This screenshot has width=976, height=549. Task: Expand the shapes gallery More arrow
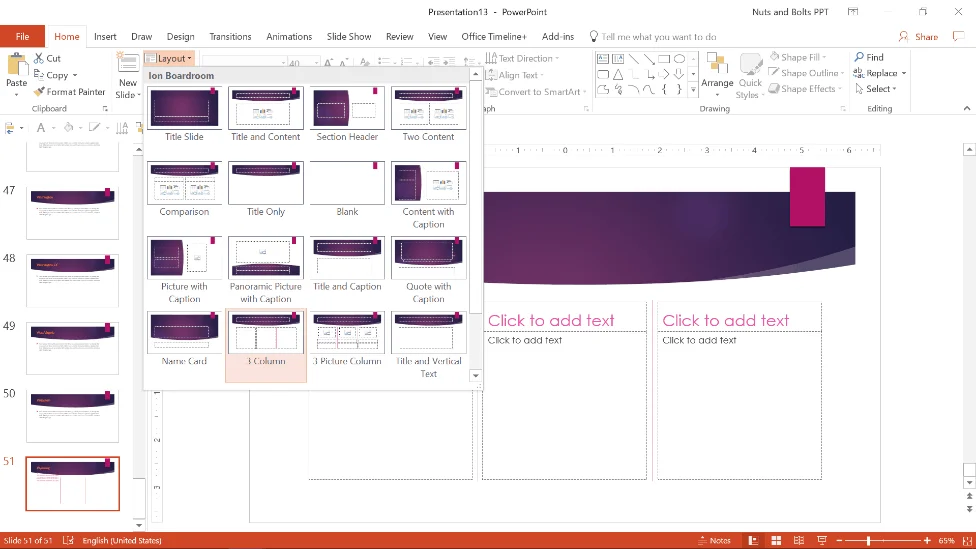pyautogui.click(x=693, y=90)
